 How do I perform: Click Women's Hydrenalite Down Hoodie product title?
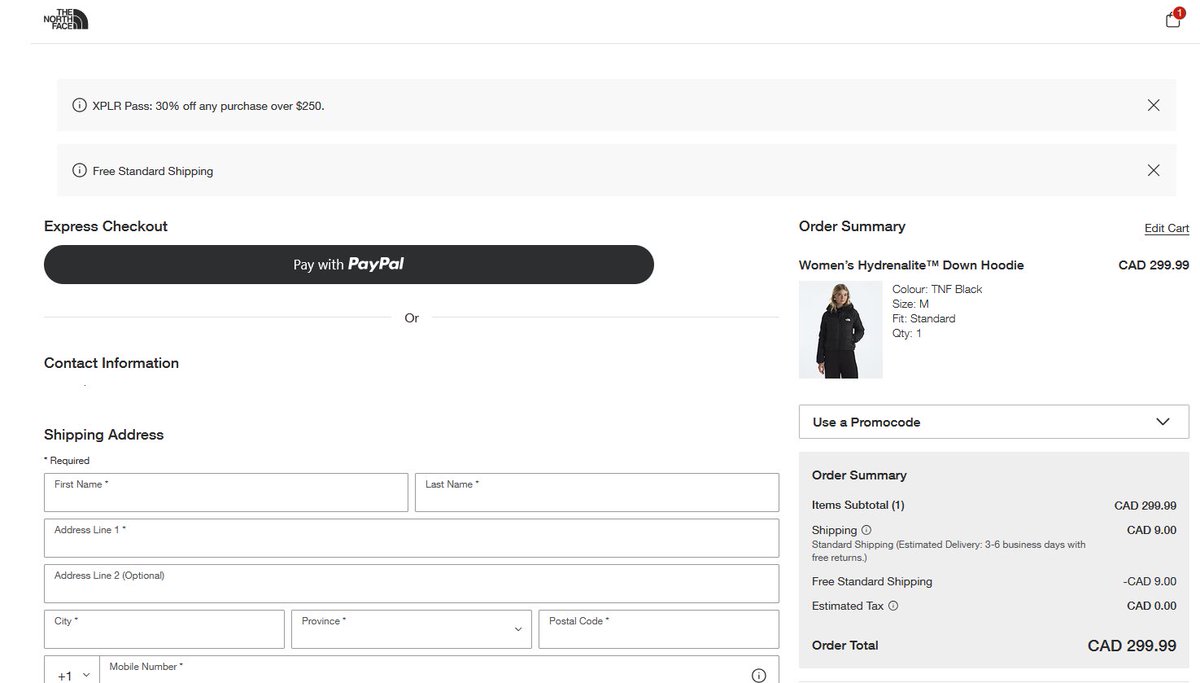pos(911,265)
